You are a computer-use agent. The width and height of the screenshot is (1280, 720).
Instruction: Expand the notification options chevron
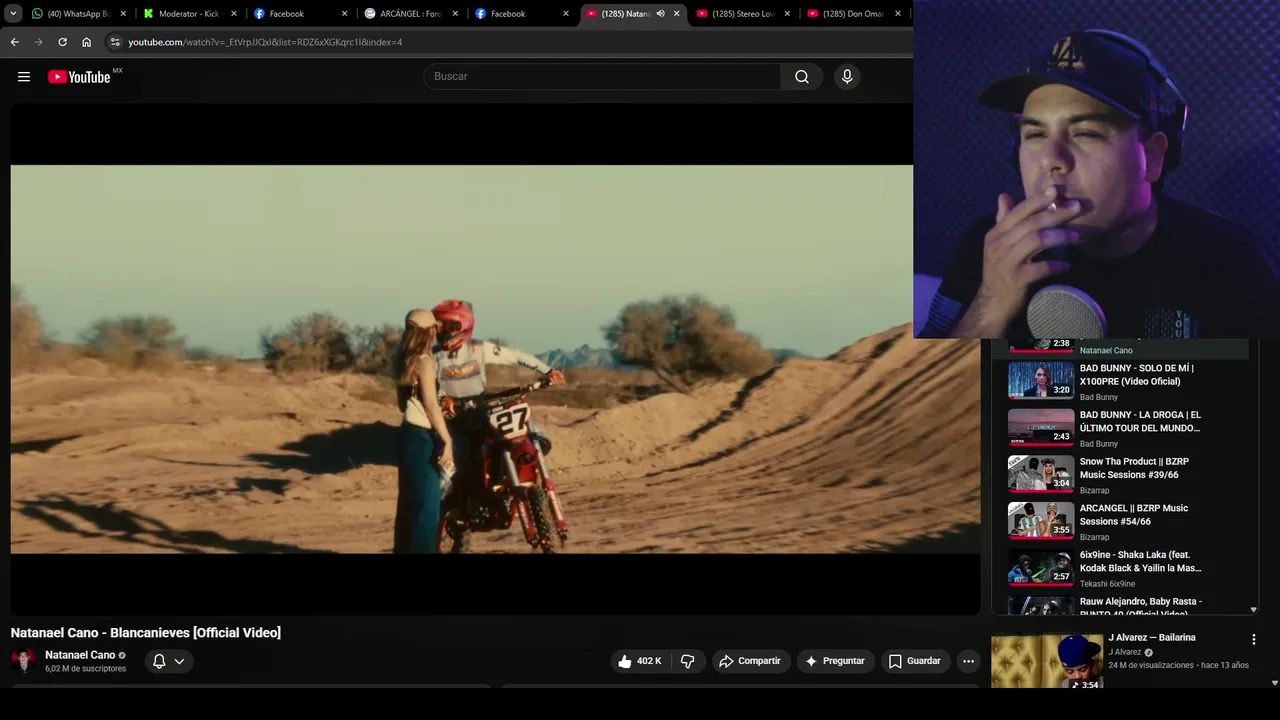[x=179, y=661]
